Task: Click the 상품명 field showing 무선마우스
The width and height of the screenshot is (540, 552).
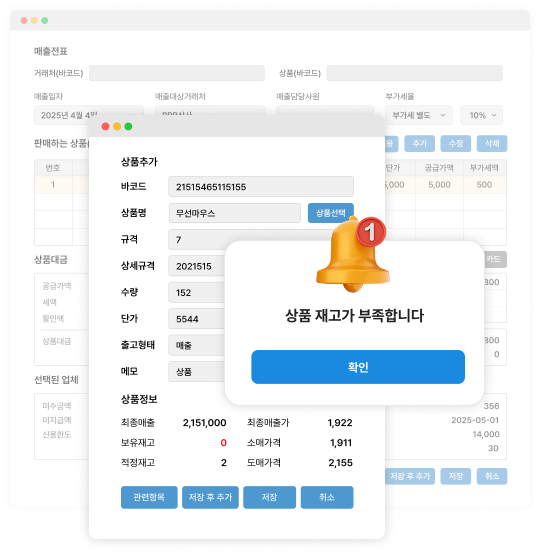Action: click(234, 213)
